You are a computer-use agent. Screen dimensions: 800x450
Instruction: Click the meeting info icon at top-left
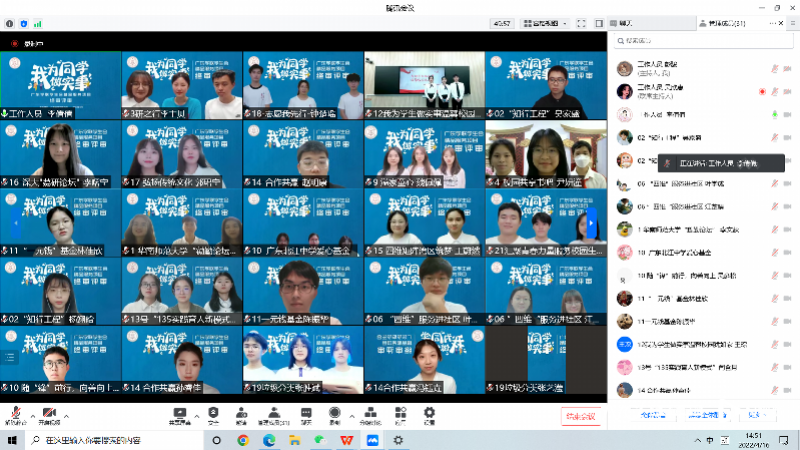coord(10,23)
